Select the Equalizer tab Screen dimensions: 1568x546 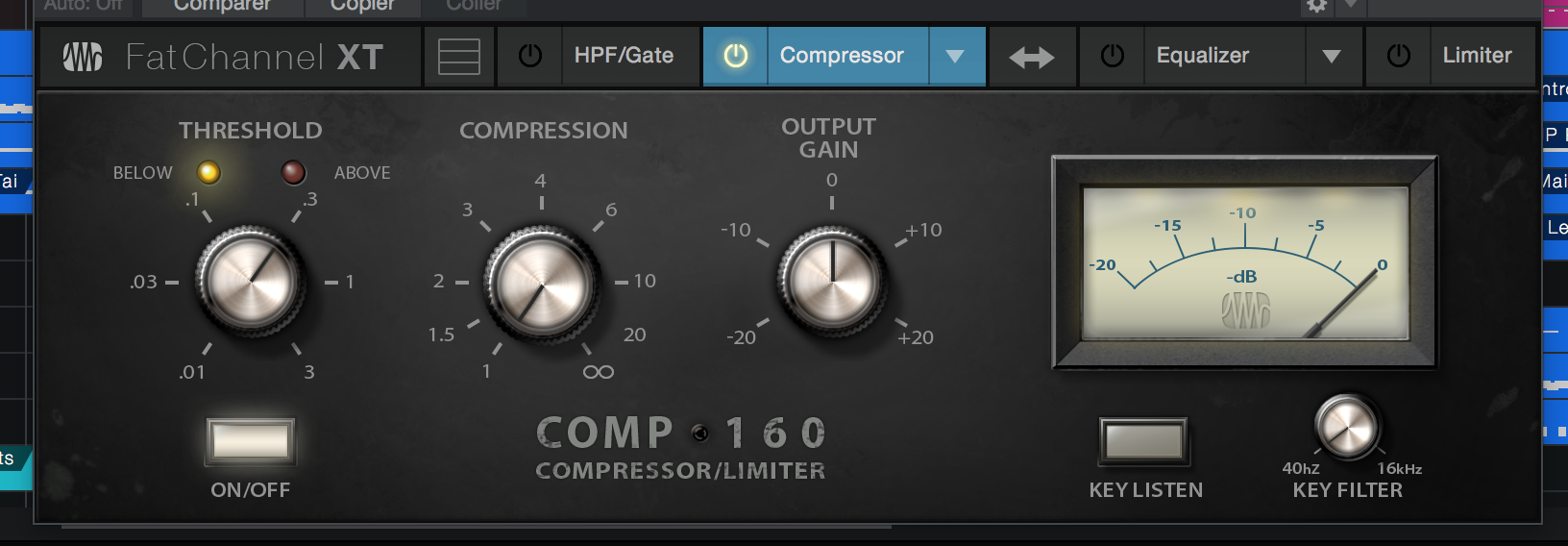tap(1203, 56)
